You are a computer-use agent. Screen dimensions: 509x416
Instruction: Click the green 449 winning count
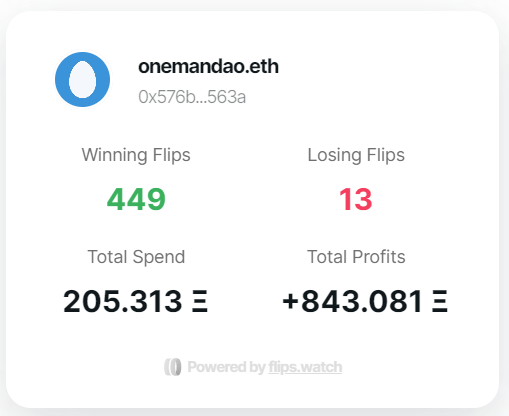[x=136, y=199]
